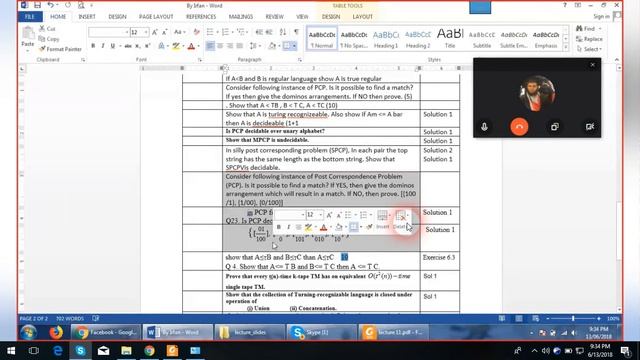The height and width of the screenshot is (360, 640).
Task: Open the Change Case dropdown
Action: click(179, 32)
